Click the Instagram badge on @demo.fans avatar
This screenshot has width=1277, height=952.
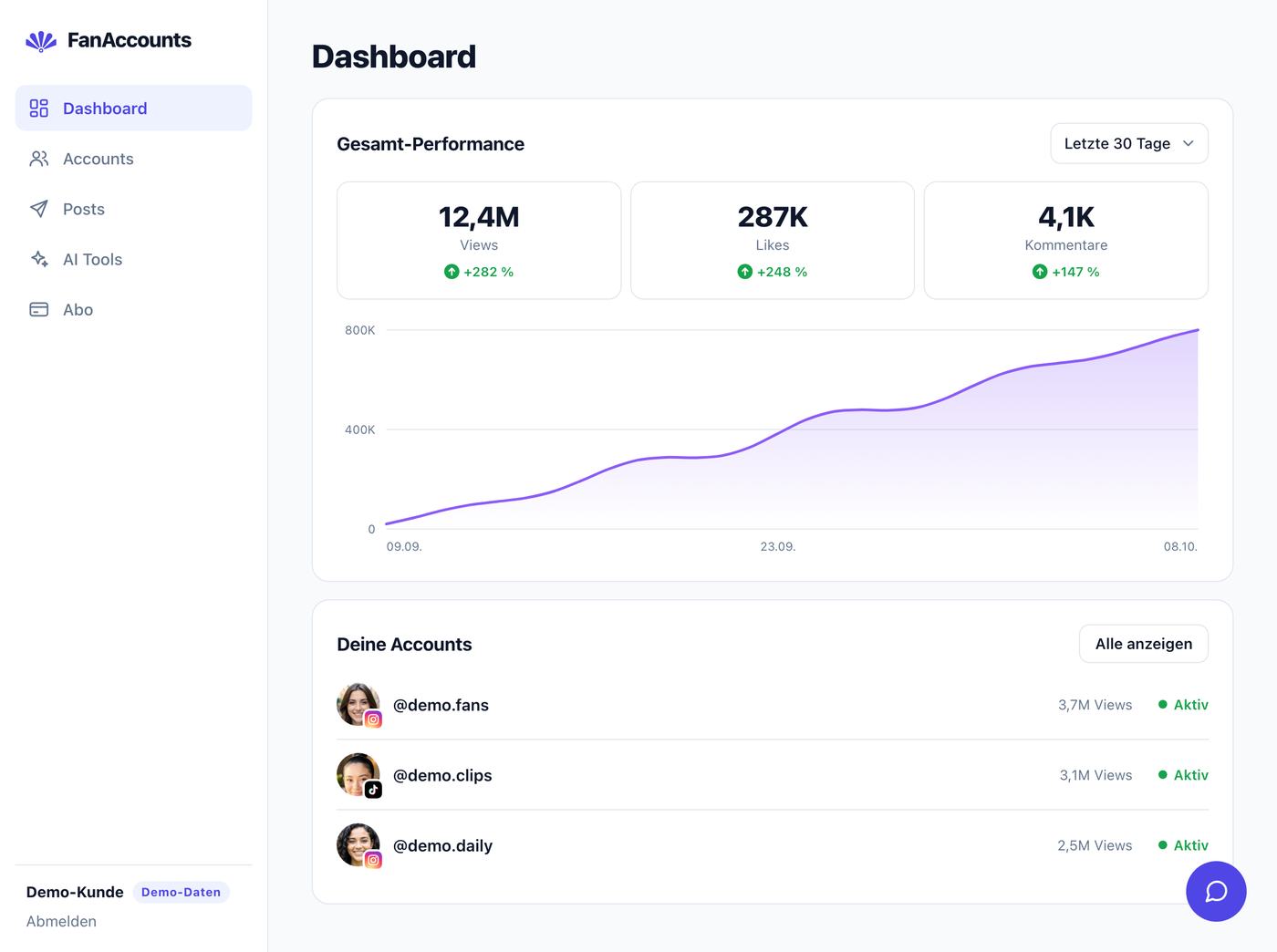pyautogui.click(x=373, y=719)
